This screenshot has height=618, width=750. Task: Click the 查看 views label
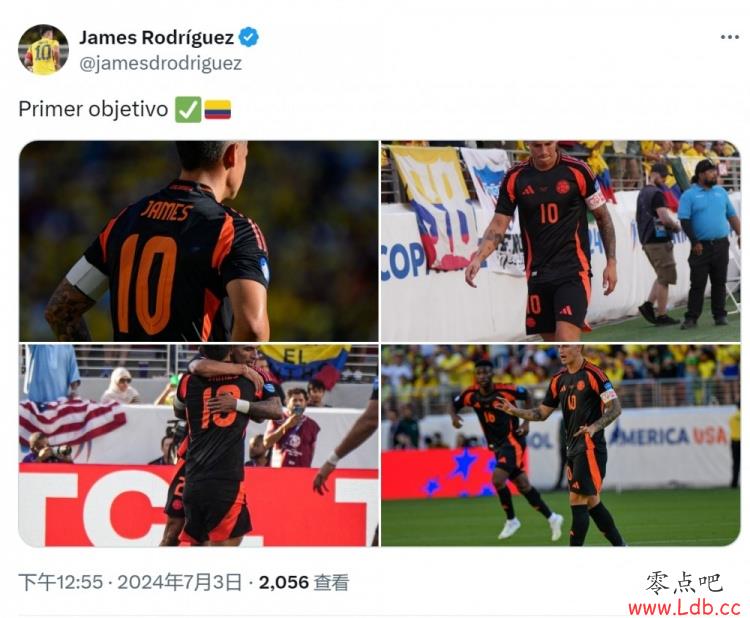coord(331,582)
